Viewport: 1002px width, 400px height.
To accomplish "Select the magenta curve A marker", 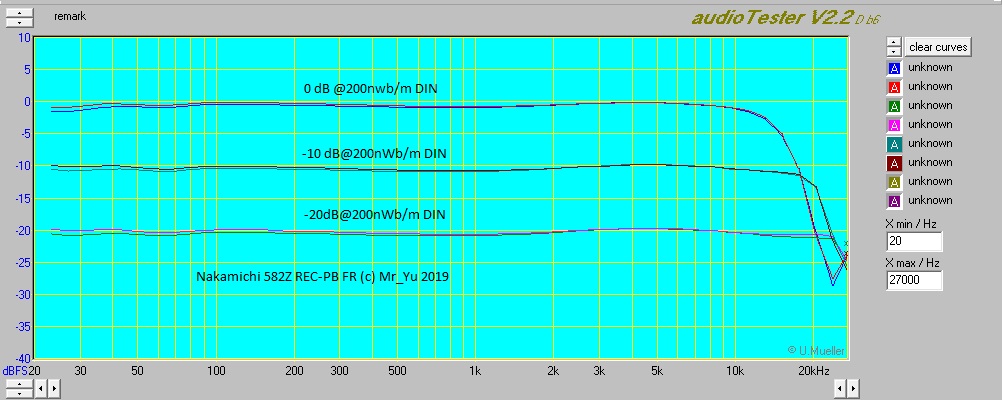I will pos(894,125).
